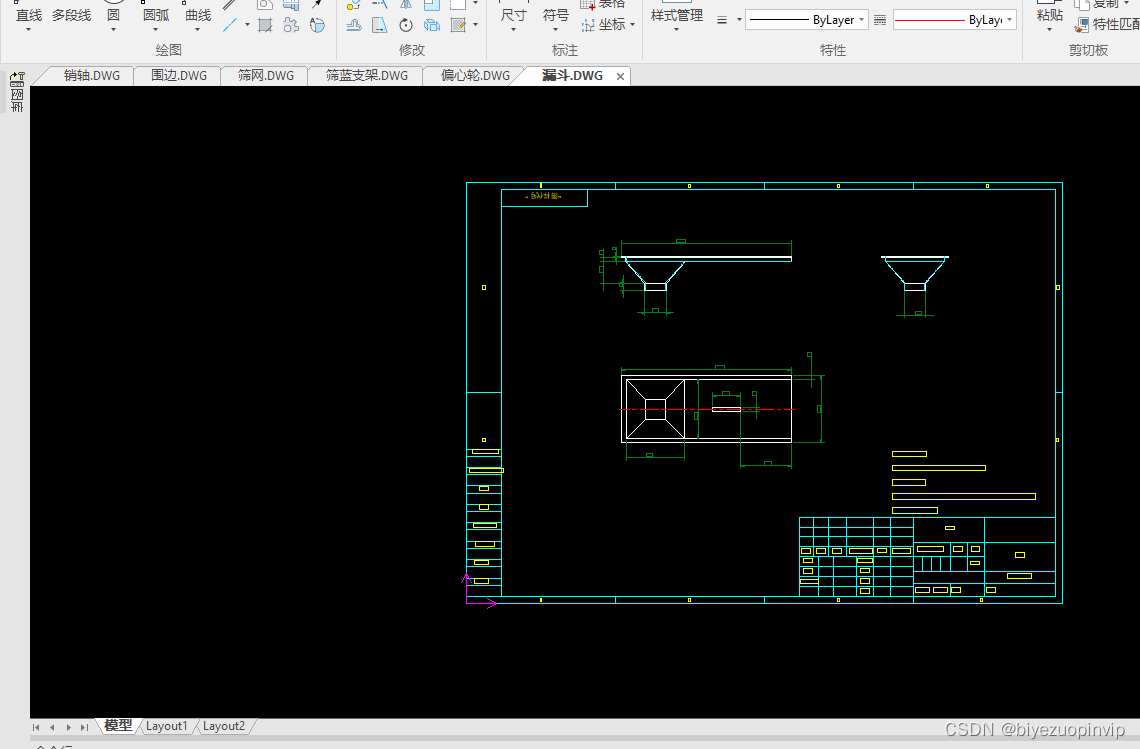Image resolution: width=1140 pixels, height=749 pixels.
Task: Switch to 筛网.DWG tab
Action: coord(265,76)
